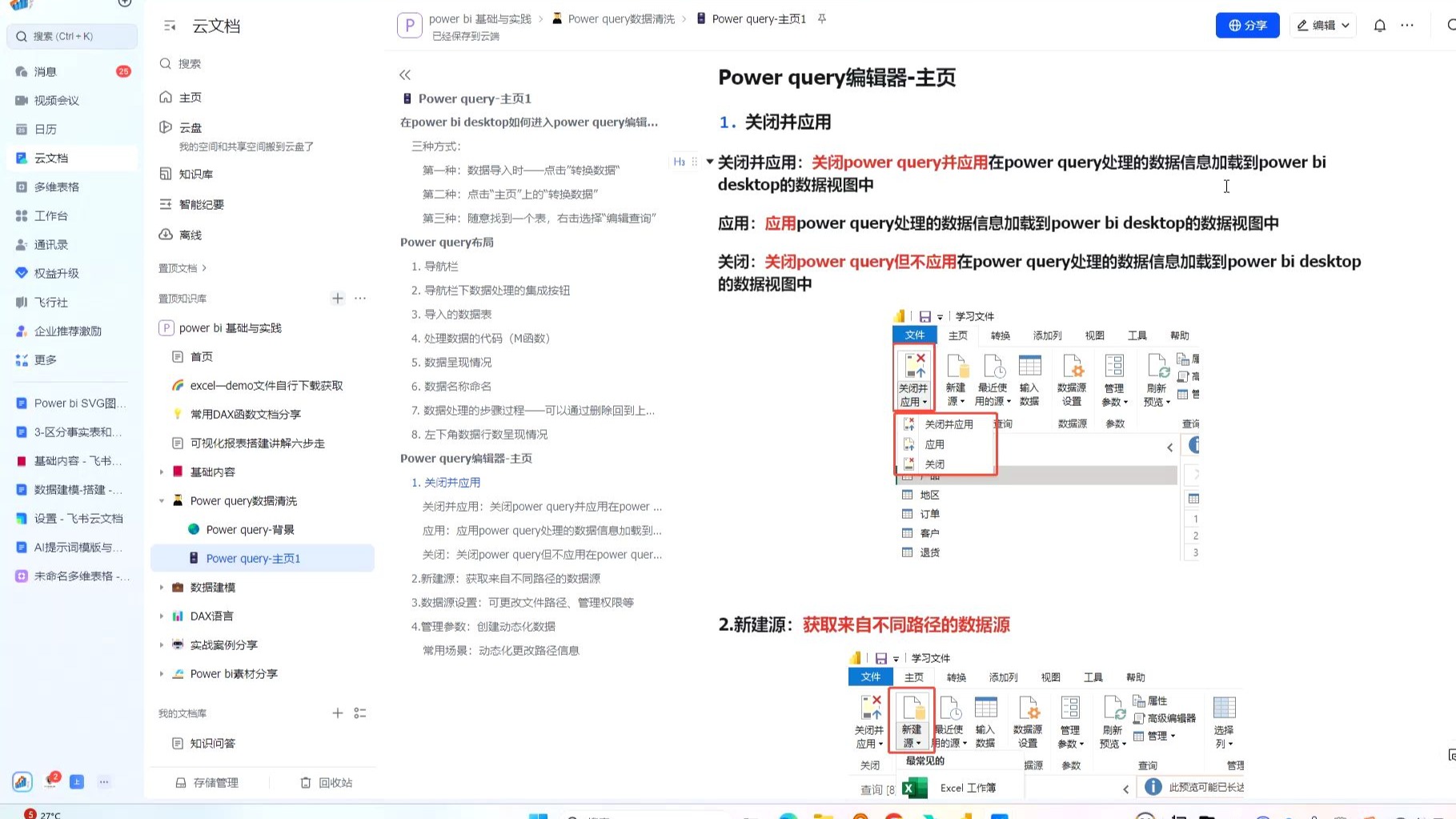Image resolution: width=1456 pixels, height=819 pixels.
Task: Open the more options ellipsis in top bar
Action: [1407, 26]
